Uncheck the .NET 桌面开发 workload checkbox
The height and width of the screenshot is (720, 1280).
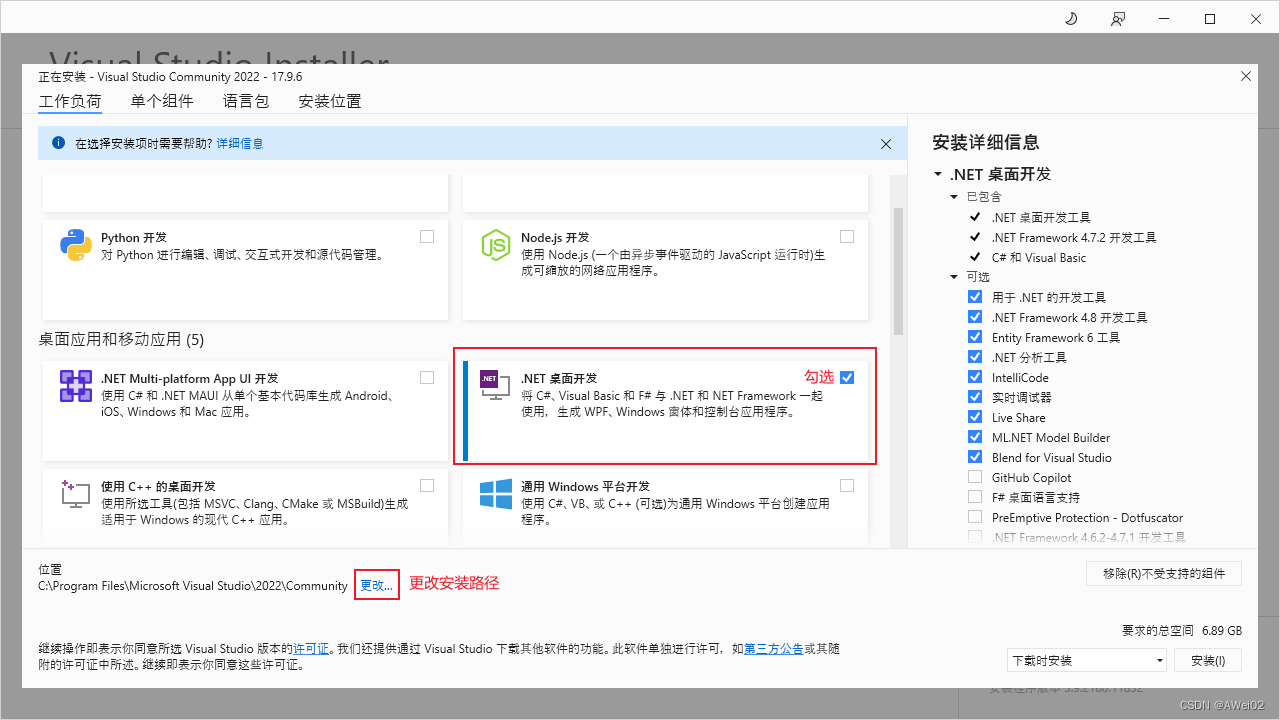click(x=847, y=377)
